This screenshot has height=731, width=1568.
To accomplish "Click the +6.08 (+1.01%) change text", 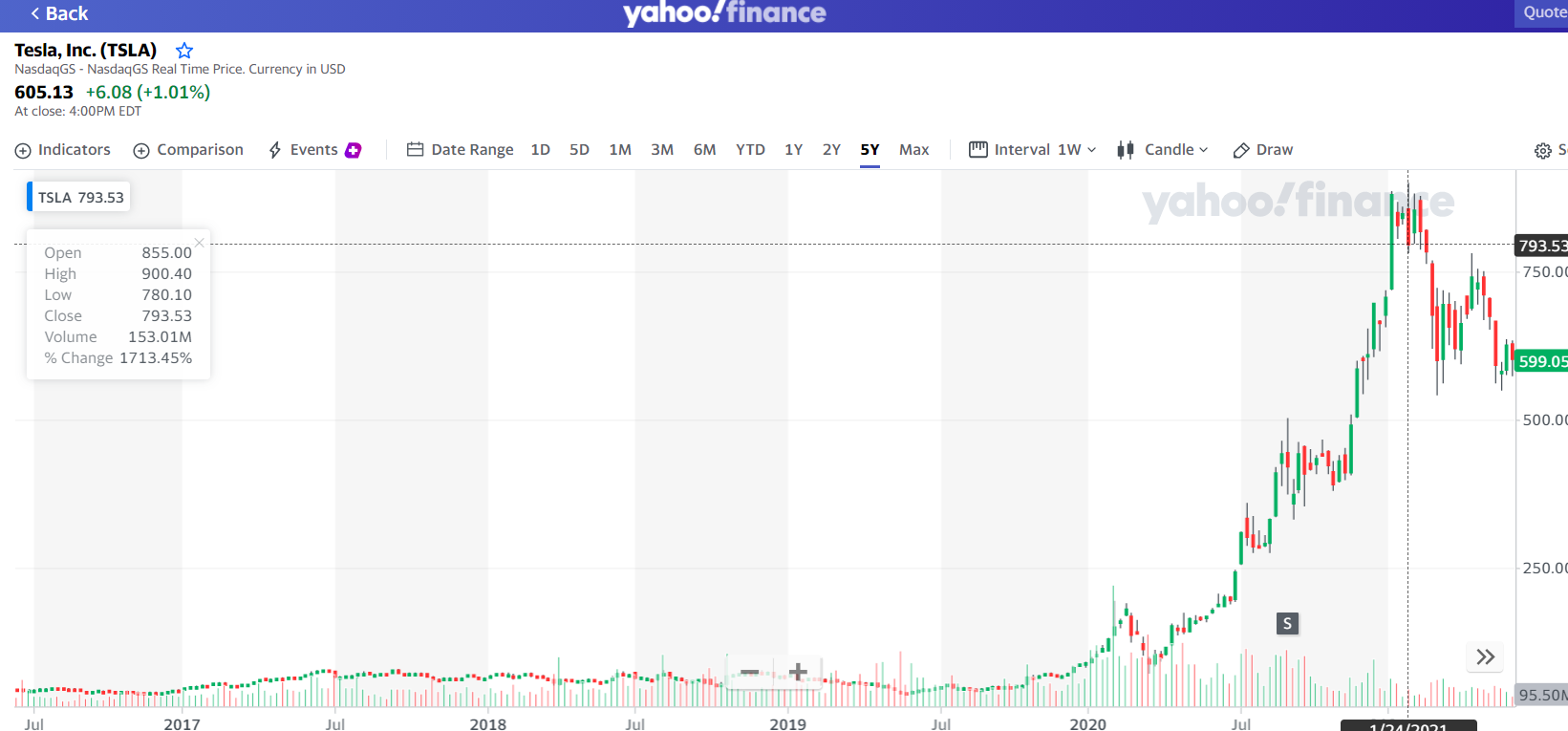I will tap(148, 93).
